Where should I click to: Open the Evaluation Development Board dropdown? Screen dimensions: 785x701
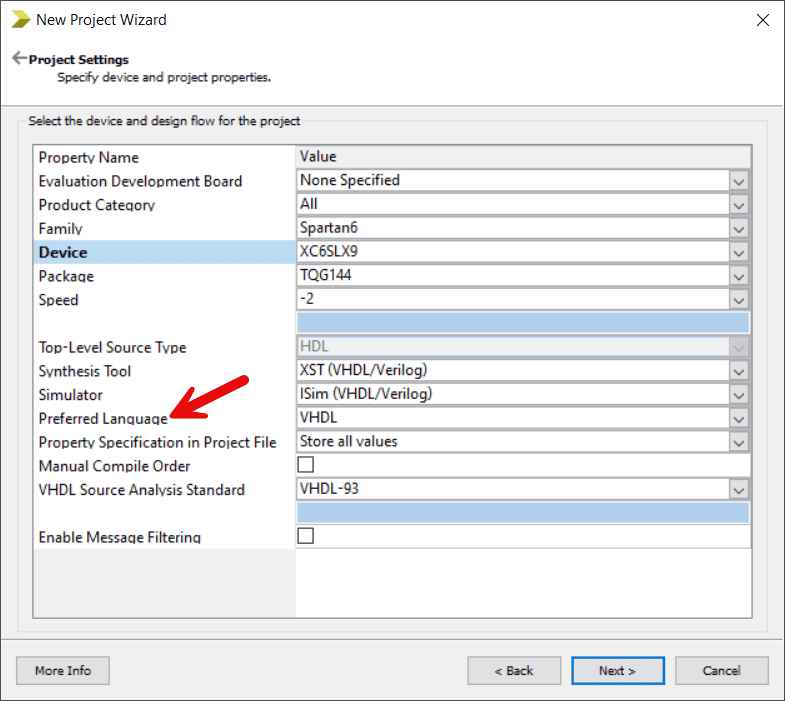(x=739, y=181)
